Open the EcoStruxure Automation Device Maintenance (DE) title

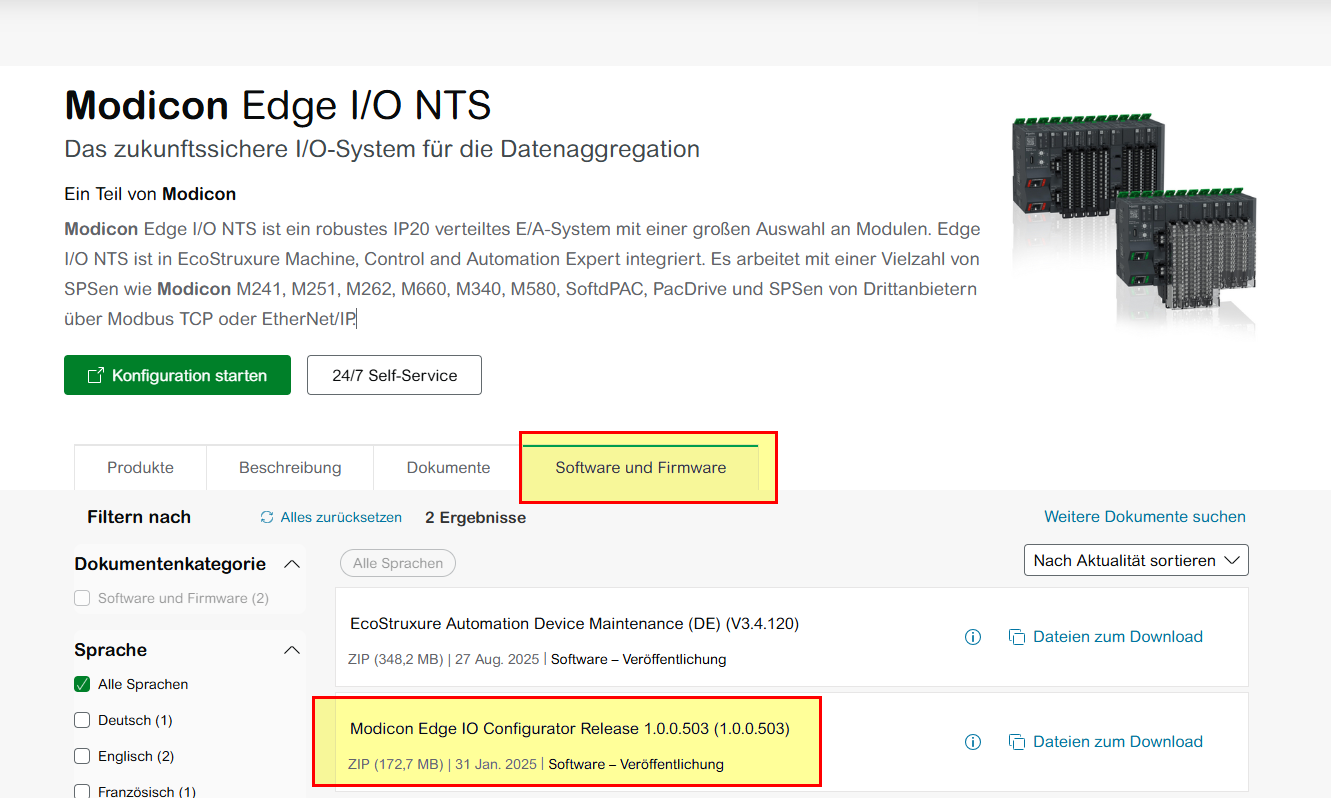pyautogui.click(x=574, y=624)
